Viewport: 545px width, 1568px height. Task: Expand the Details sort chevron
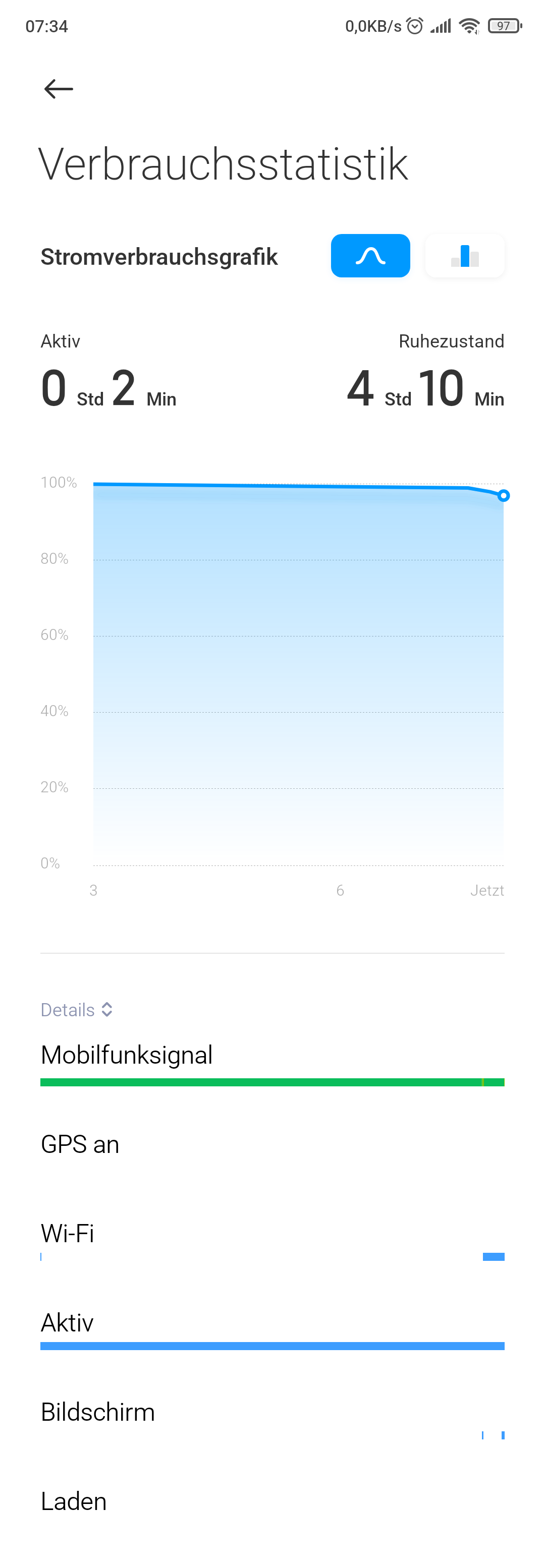[107, 1009]
